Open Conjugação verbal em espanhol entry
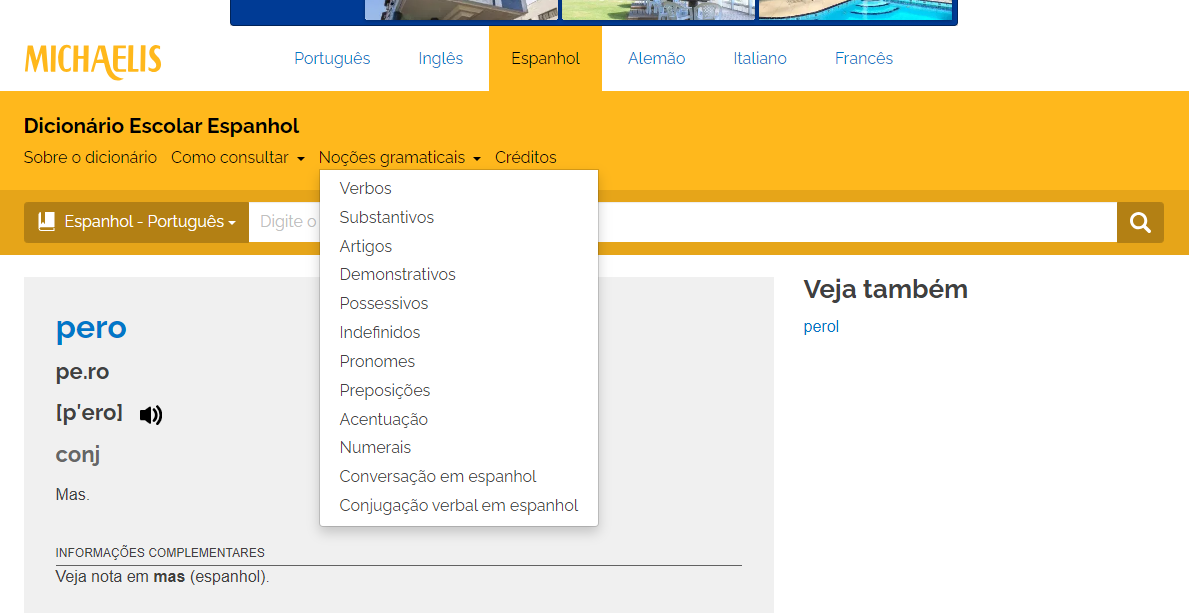The image size is (1189, 613). pos(459,505)
